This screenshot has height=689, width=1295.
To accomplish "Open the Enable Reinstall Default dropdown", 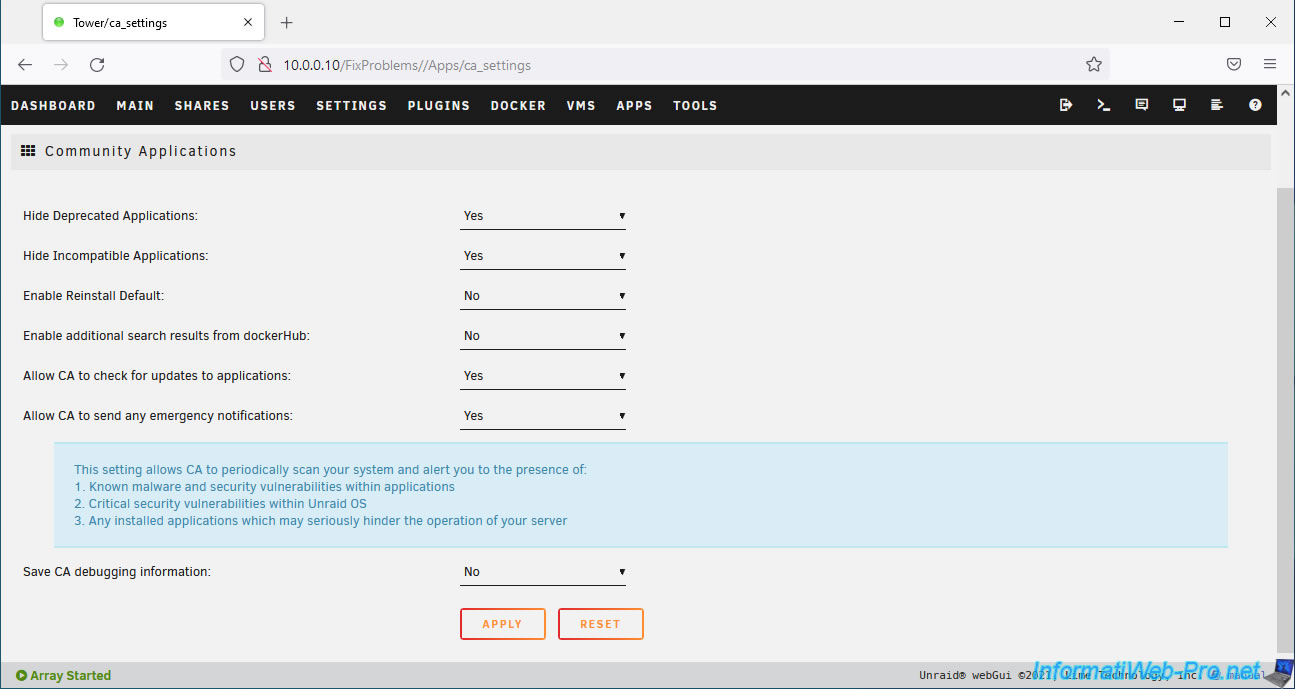I will tap(543, 296).
